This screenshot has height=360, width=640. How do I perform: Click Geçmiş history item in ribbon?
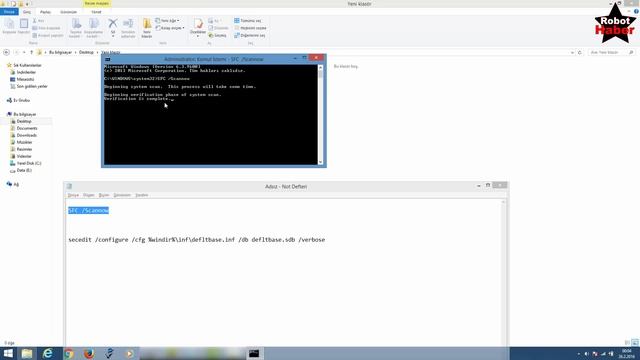coord(217,36)
